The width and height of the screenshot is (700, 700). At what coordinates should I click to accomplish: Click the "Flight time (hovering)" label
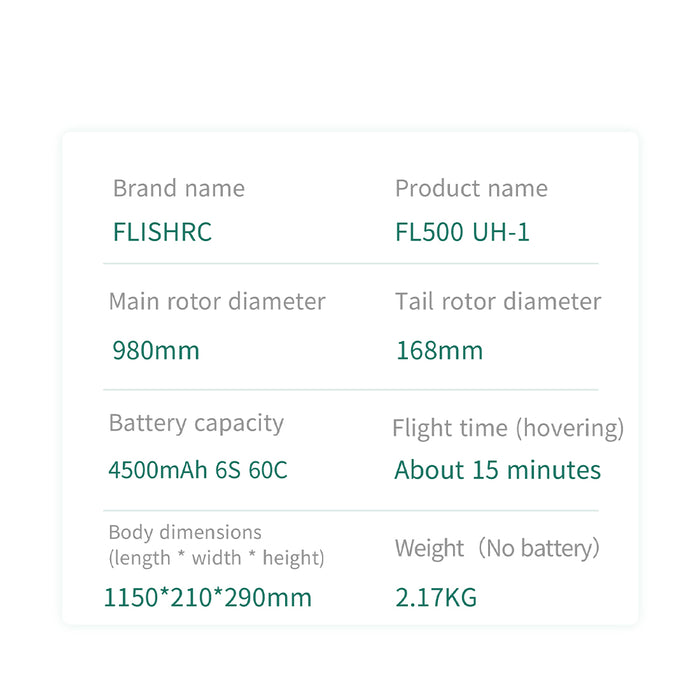coord(508,428)
